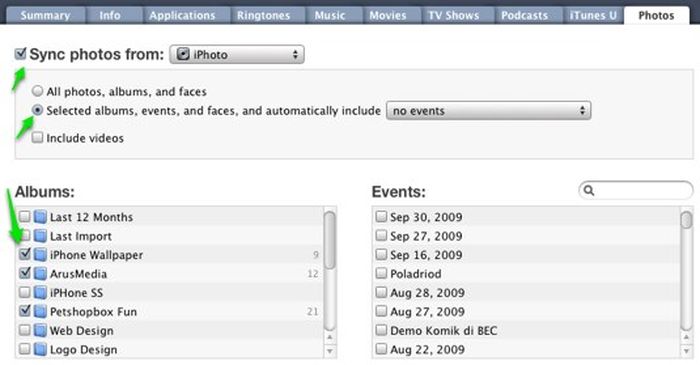Select the Photos tab
This screenshot has width=700, height=365.
656,16
